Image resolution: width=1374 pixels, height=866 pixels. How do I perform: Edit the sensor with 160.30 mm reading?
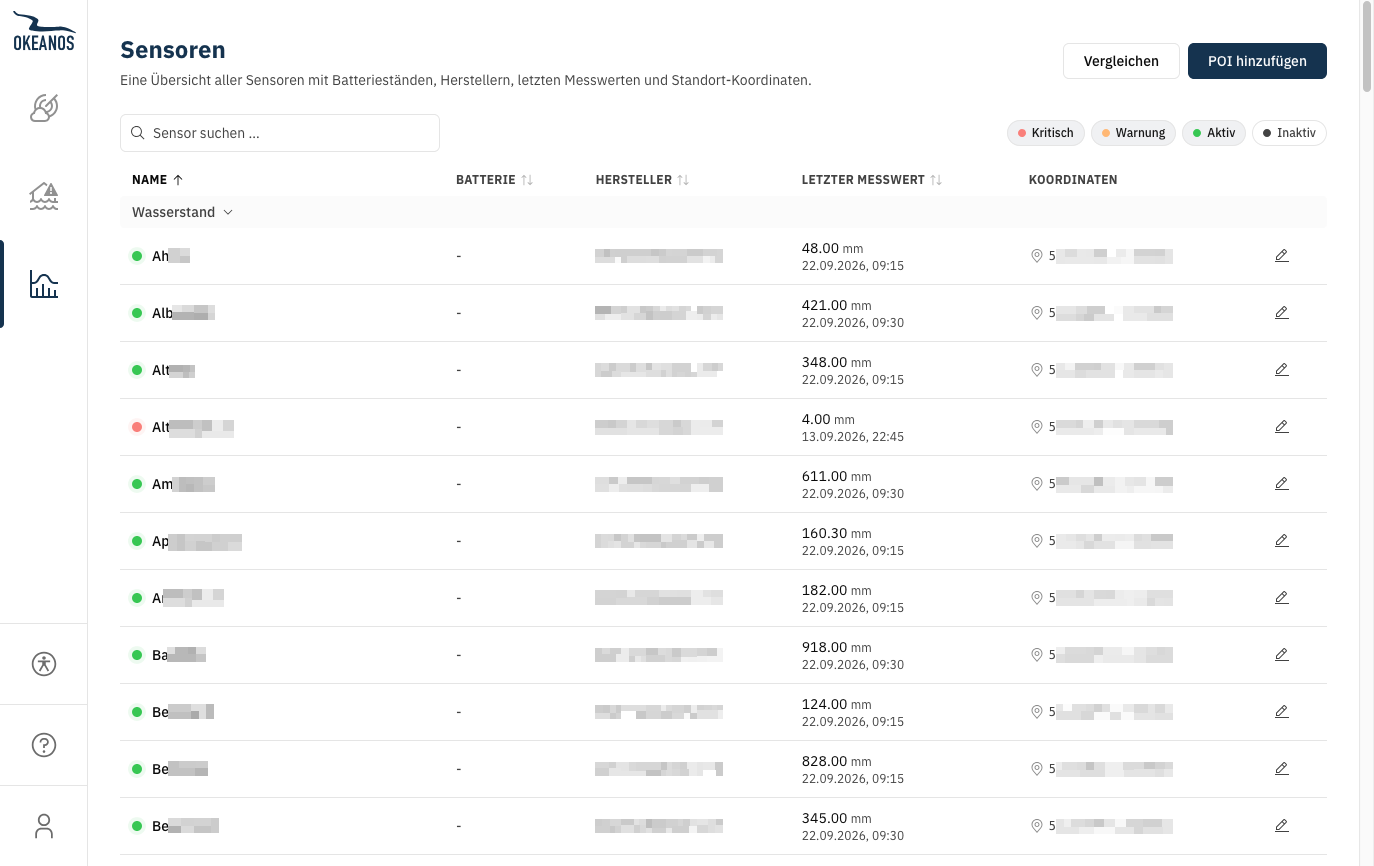pos(1282,541)
